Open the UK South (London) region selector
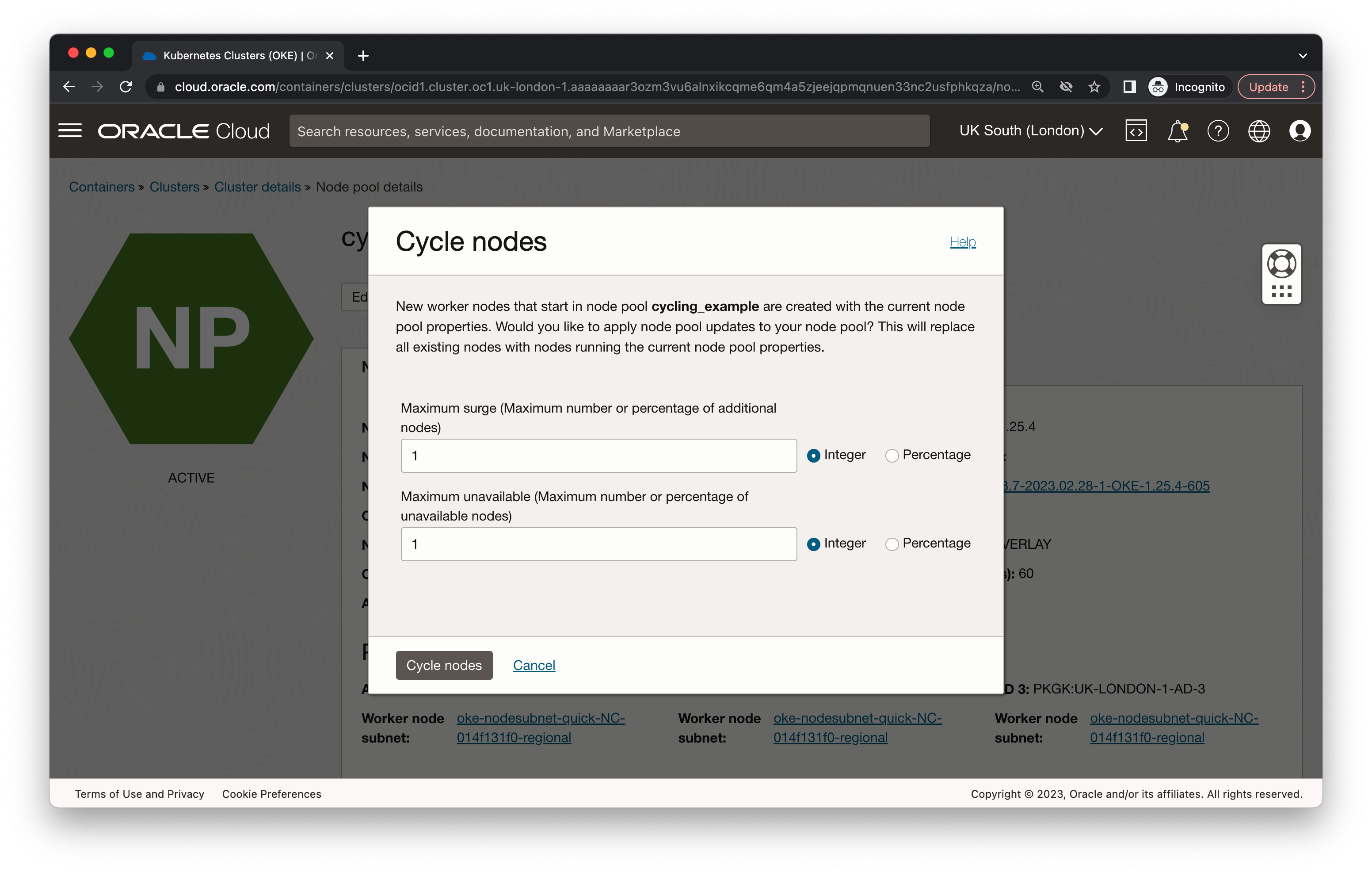 tap(1029, 130)
